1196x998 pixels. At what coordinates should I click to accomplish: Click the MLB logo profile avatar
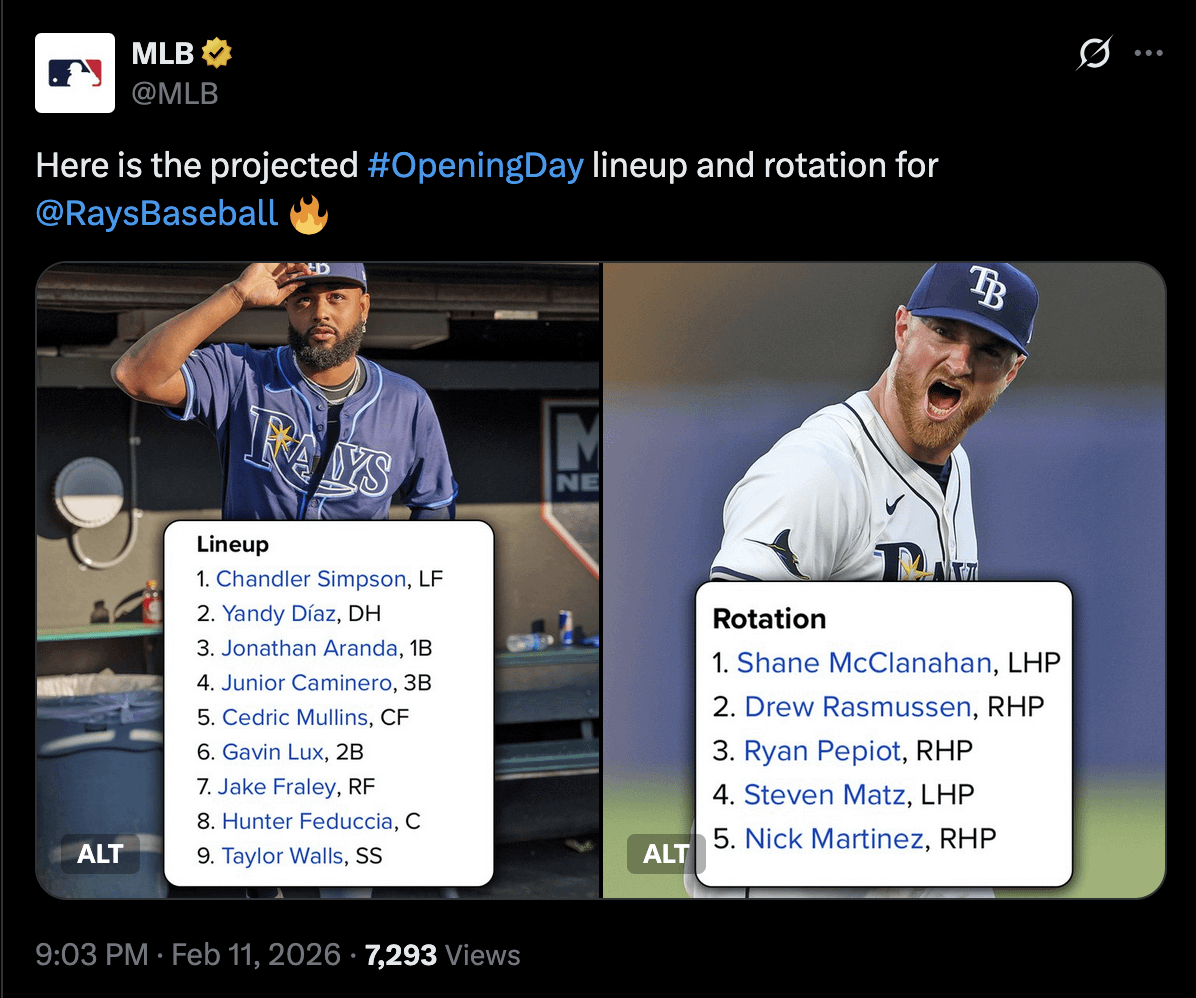click(x=75, y=73)
